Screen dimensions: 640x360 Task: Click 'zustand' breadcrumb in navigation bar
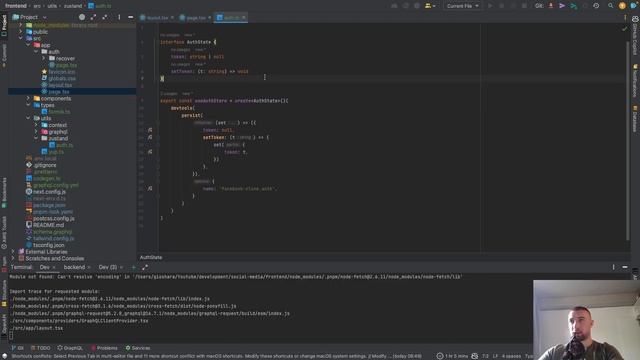point(73,6)
